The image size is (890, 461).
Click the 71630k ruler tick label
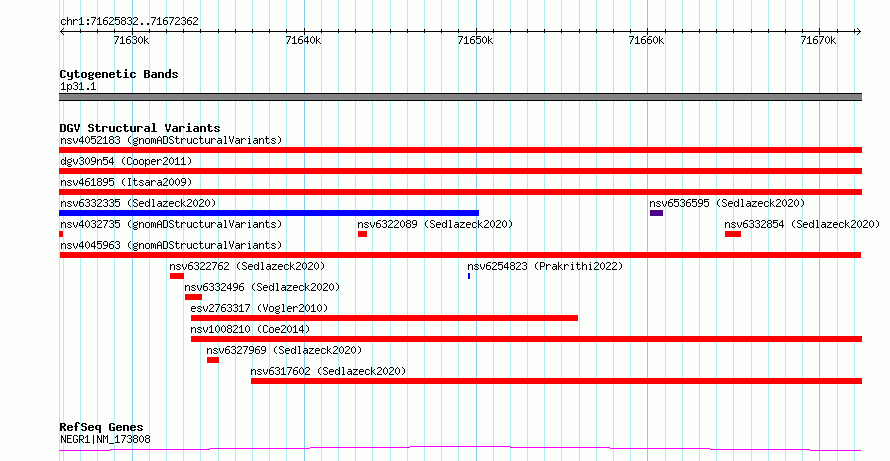tap(132, 40)
